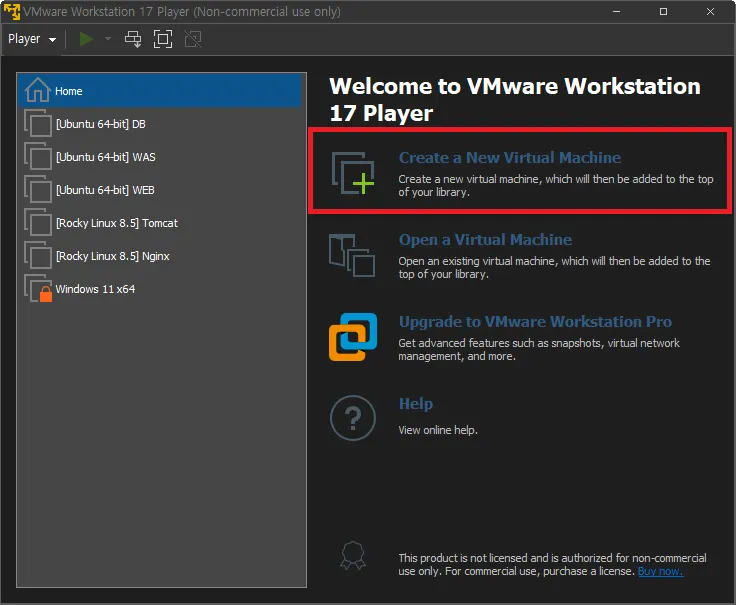
Task: Maximize the VMware Workstation Player window
Action: tap(663, 12)
